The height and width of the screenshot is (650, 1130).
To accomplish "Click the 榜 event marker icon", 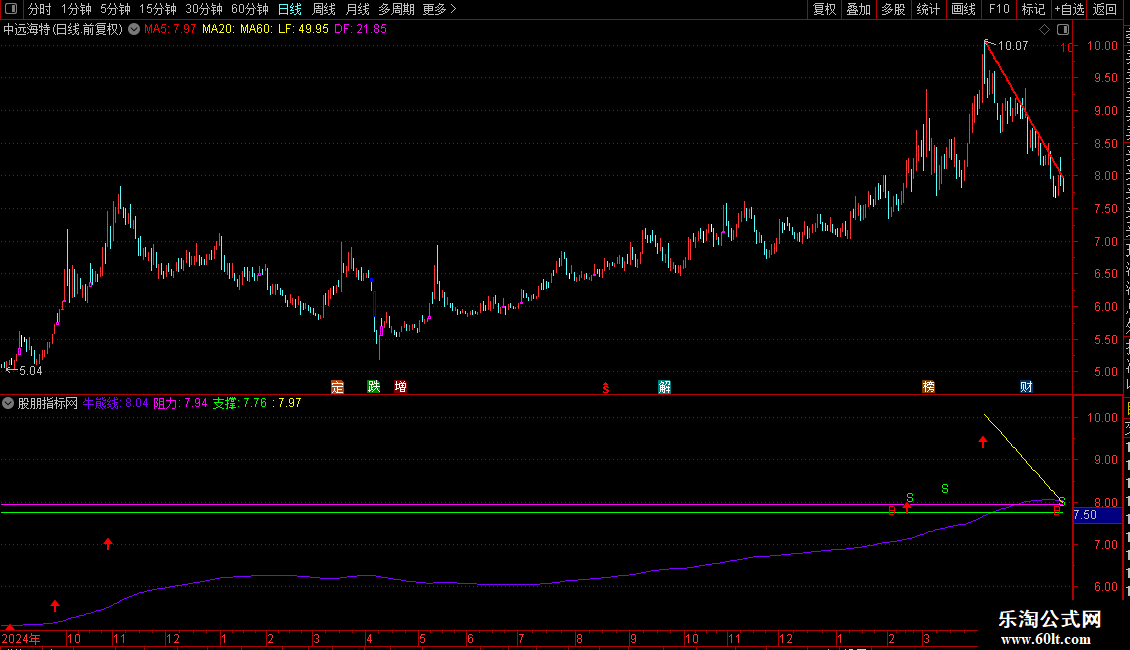I will coord(928,387).
